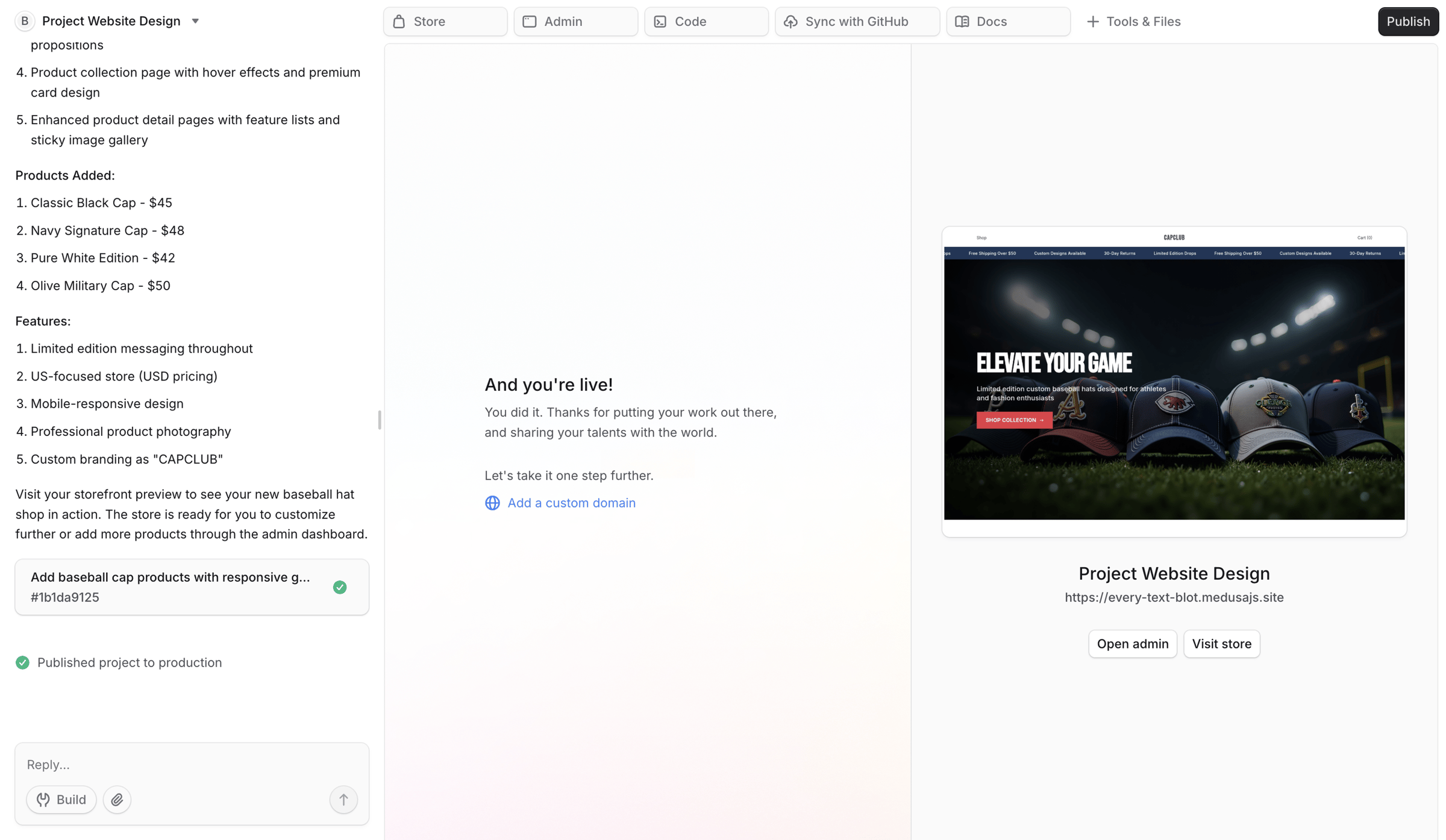Image resolution: width=1446 pixels, height=840 pixels.
Task: Click the globe icon beside custom domain
Action: point(492,503)
